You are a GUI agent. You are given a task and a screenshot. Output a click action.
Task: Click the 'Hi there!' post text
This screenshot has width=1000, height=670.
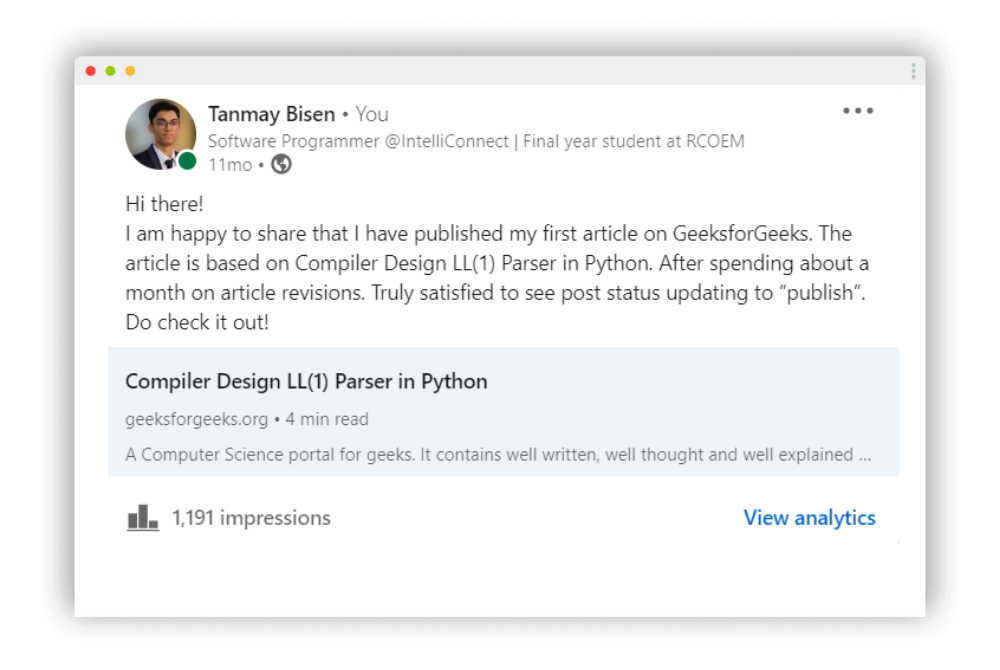[x=164, y=204]
